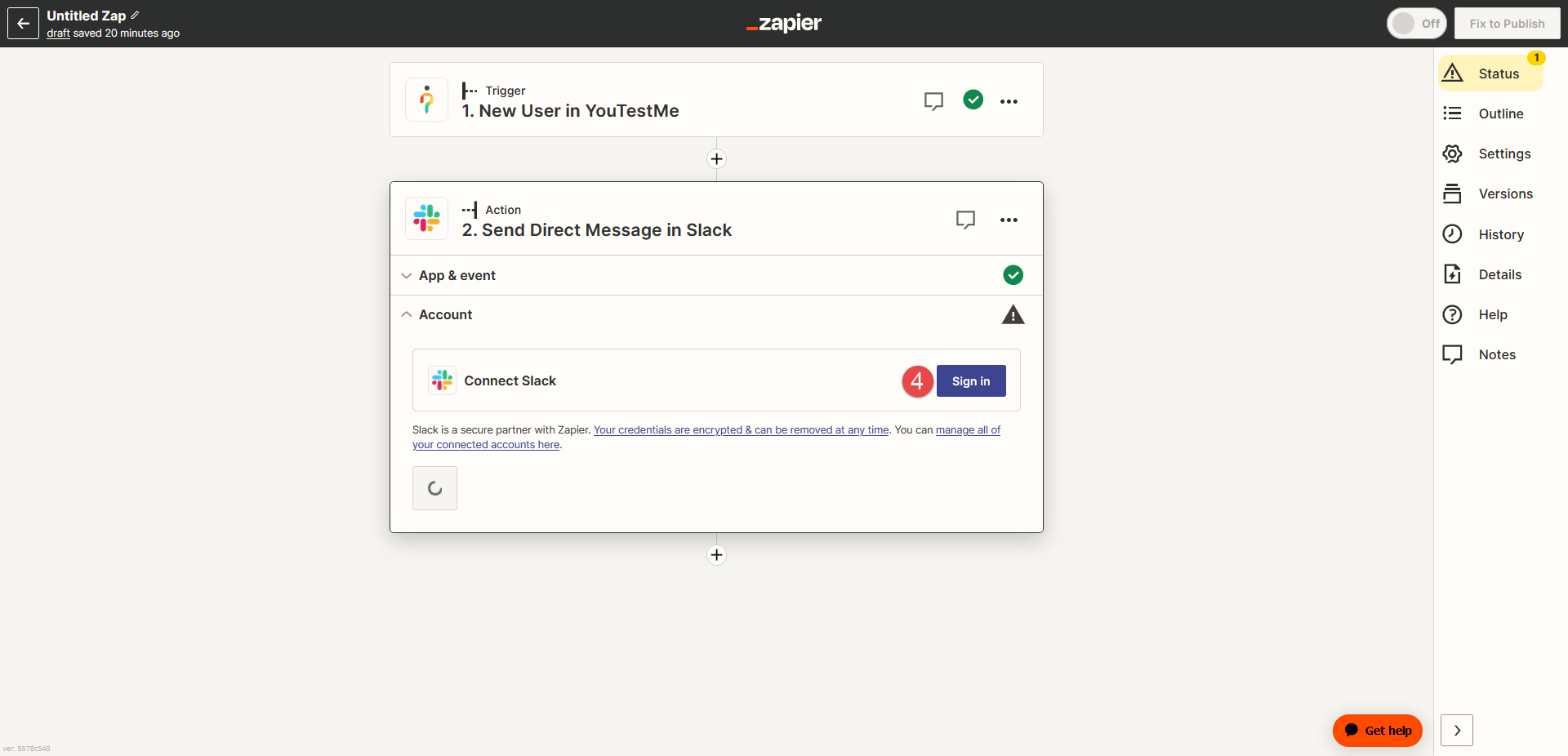Select the New User in YouTestMe title
The image size is (1568, 756).
570,111
